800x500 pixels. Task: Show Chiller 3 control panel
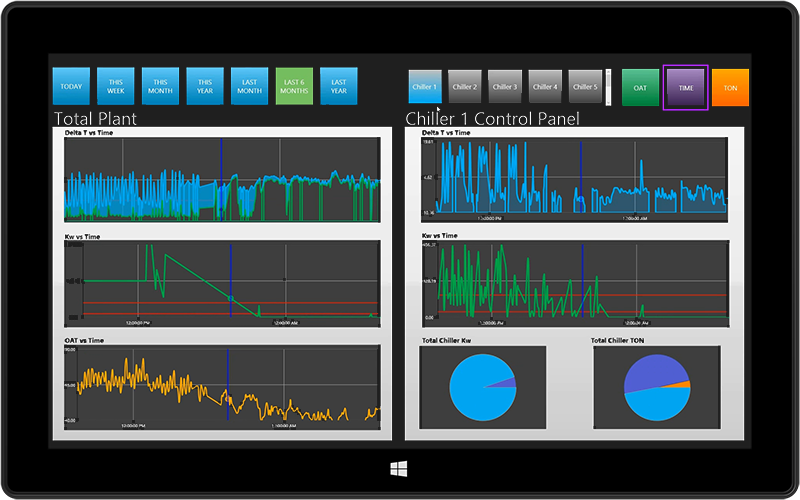click(505, 87)
